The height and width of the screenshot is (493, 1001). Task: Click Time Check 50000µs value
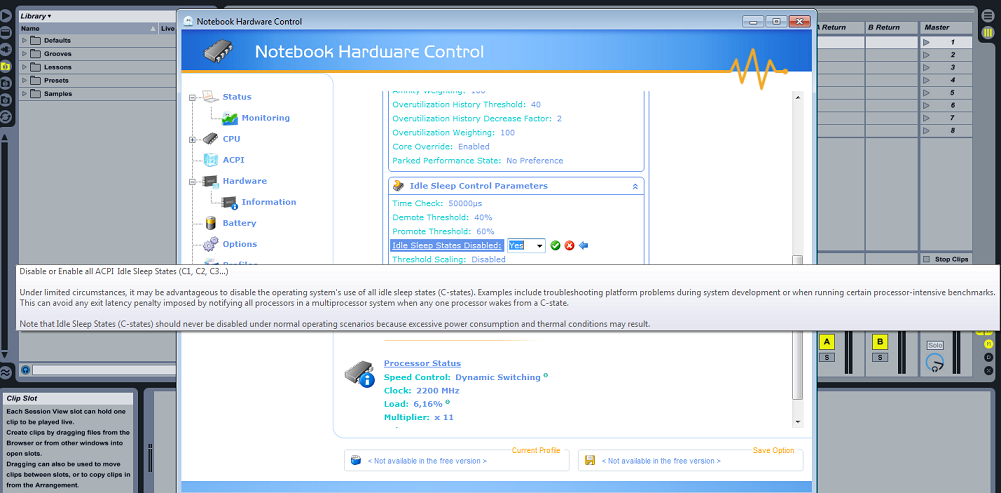(463, 204)
